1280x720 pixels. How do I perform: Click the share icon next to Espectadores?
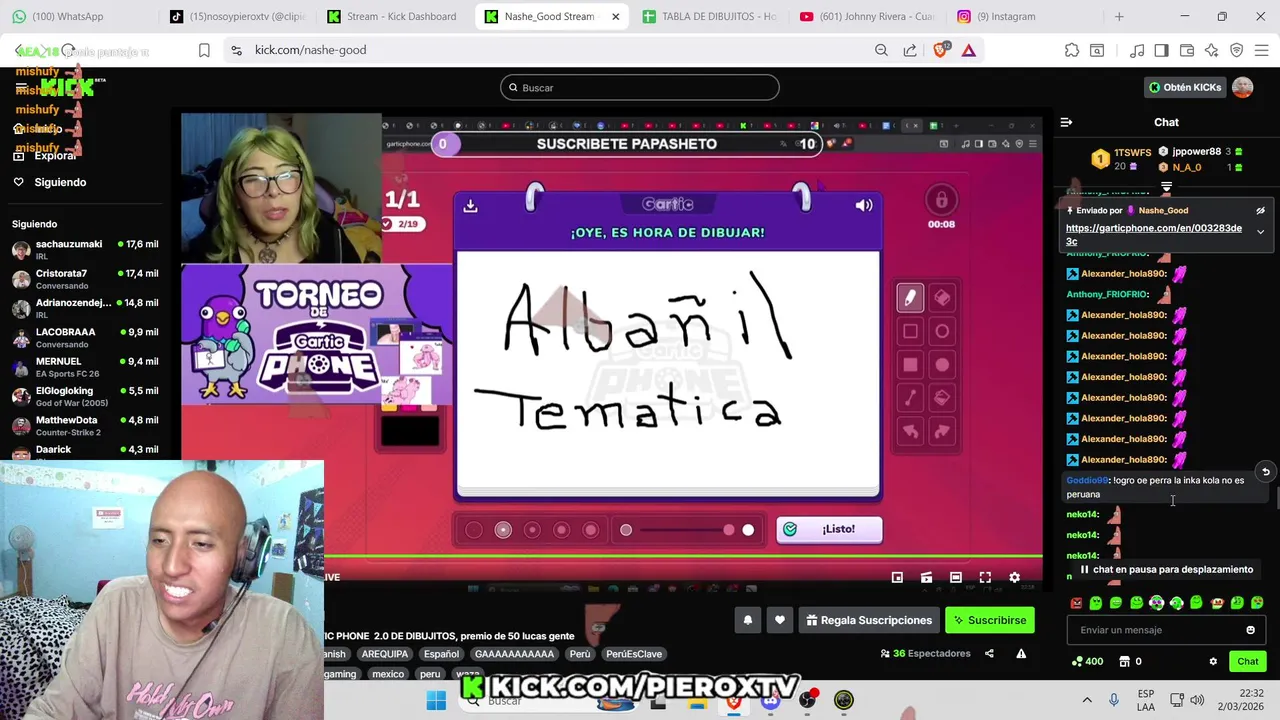[x=989, y=654]
